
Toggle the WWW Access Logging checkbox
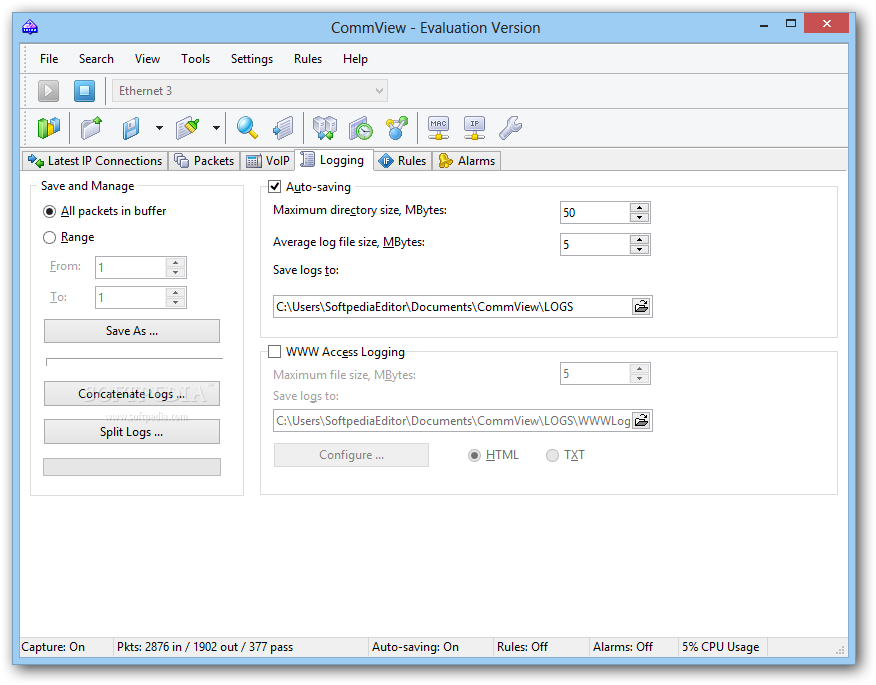click(x=274, y=351)
